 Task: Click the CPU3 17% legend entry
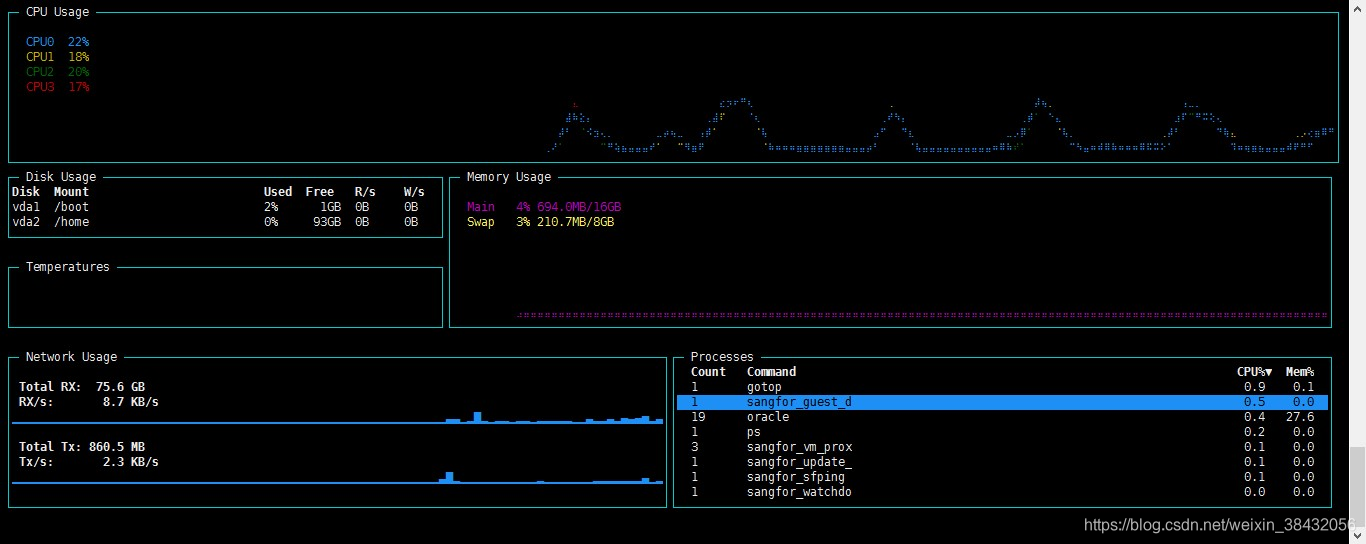(57, 87)
